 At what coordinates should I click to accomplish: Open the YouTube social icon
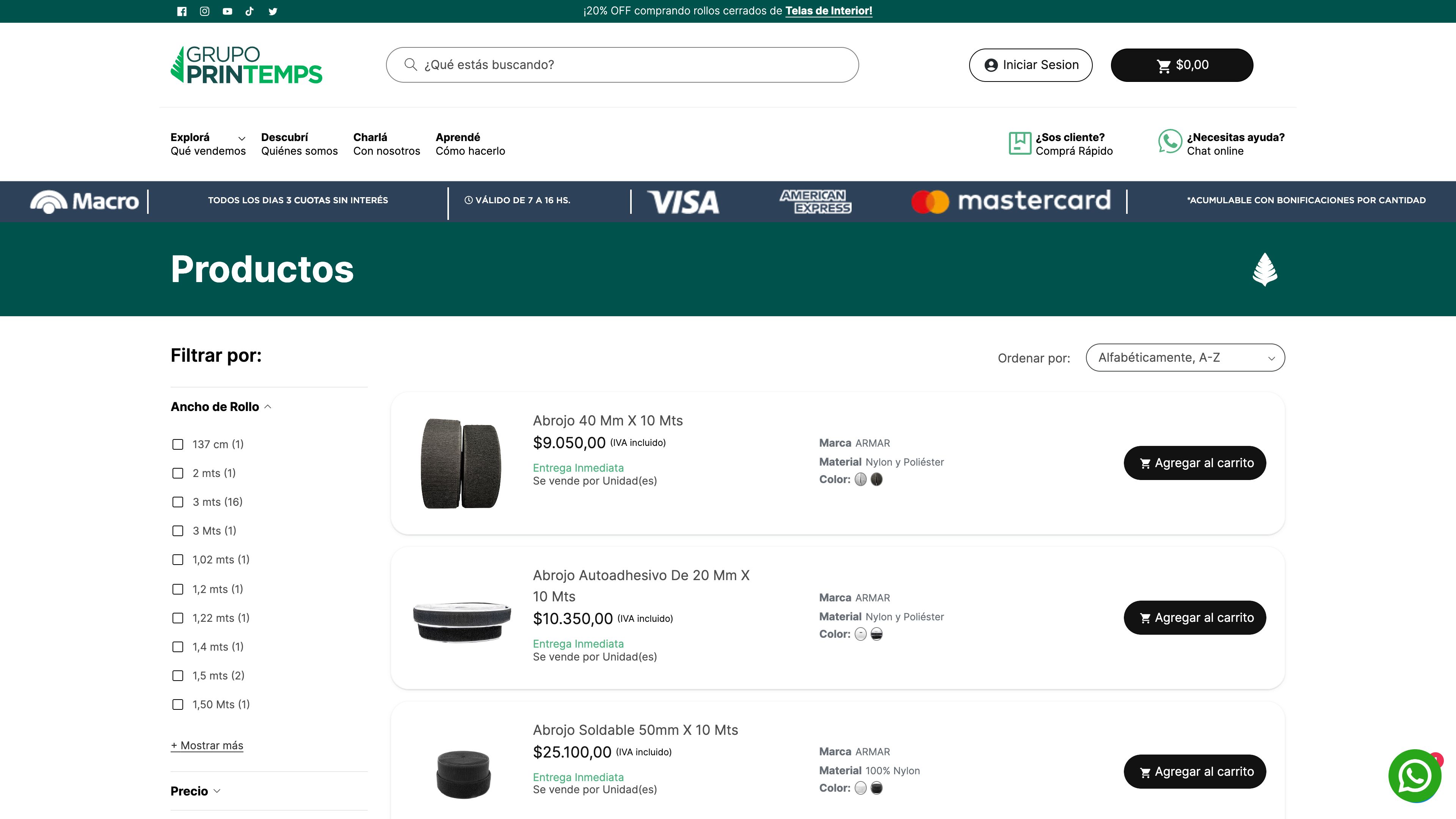pyautogui.click(x=227, y=11)
